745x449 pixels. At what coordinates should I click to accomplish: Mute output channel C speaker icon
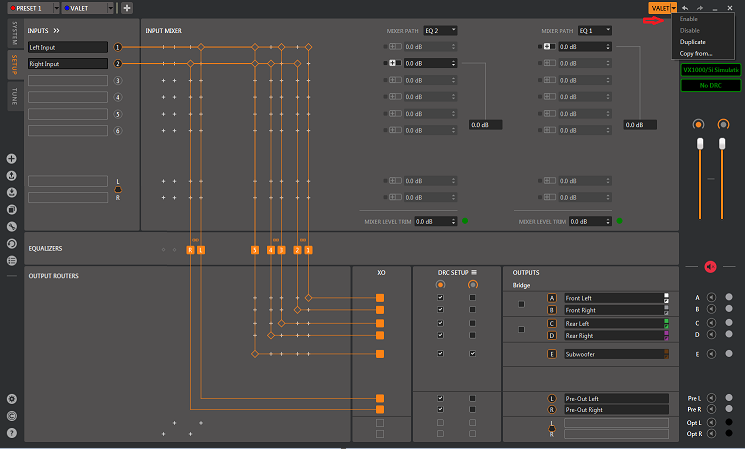711,323
